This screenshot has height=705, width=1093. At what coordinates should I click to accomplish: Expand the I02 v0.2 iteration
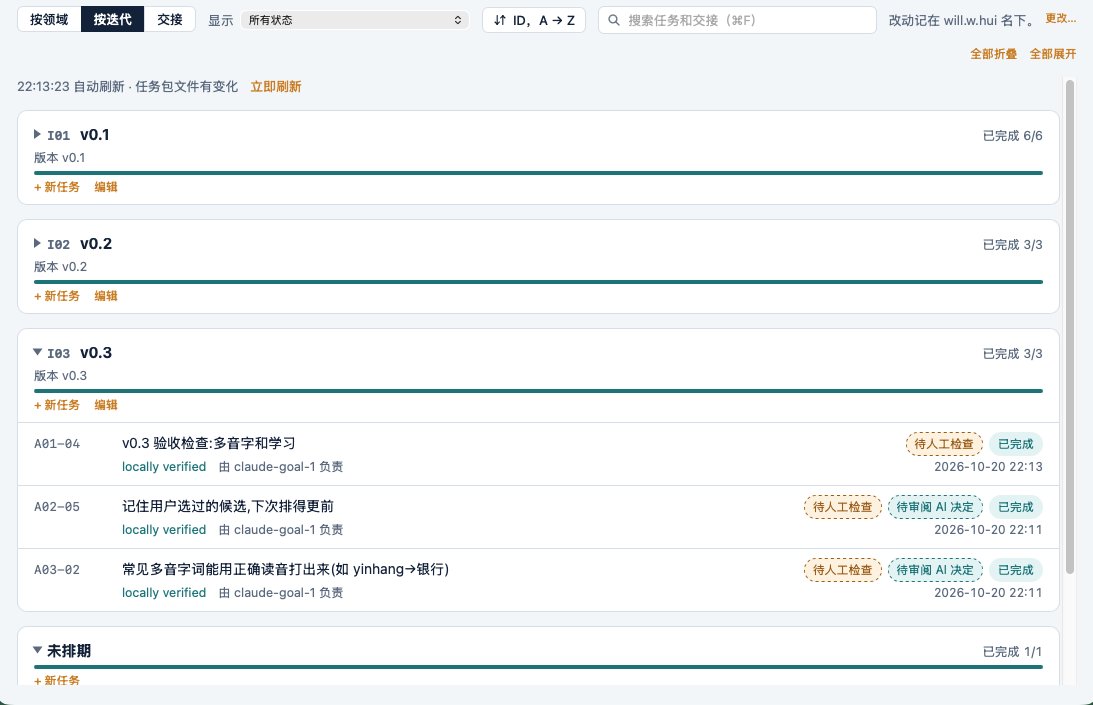click(x=38, y=243)
